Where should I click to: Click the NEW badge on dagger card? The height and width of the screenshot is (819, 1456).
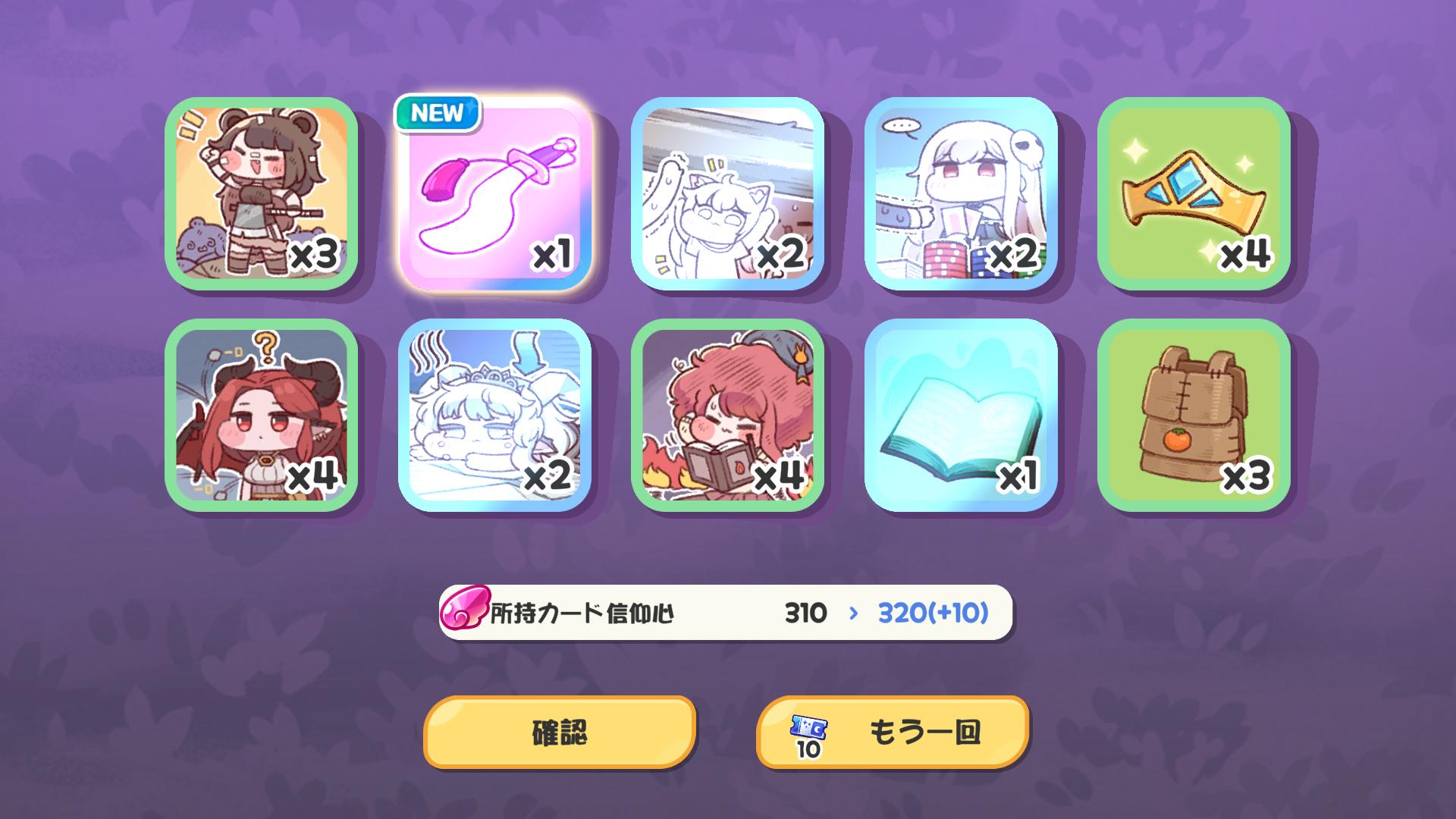[437, 113]
